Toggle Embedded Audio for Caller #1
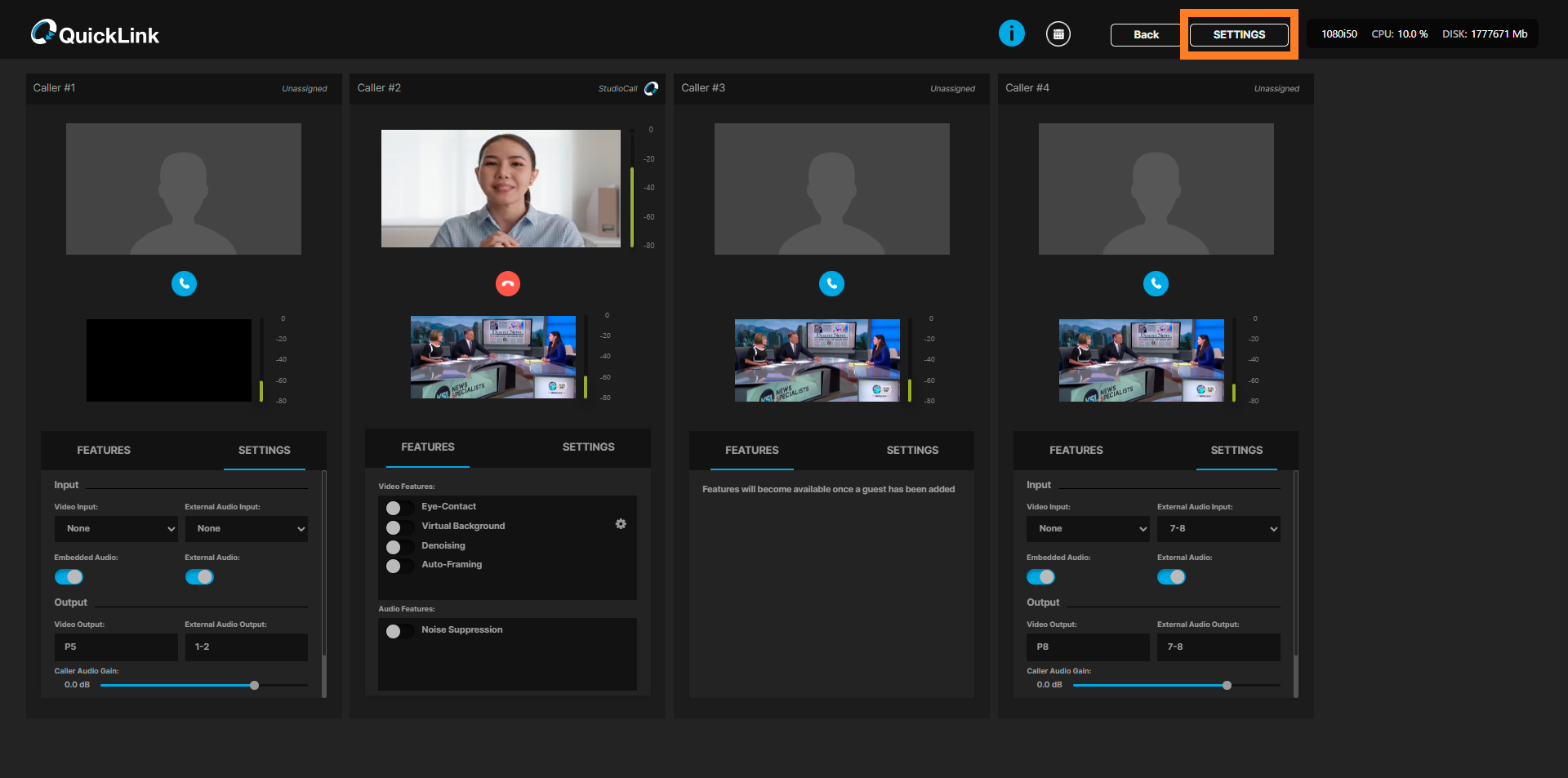 (x=69, y=577)
